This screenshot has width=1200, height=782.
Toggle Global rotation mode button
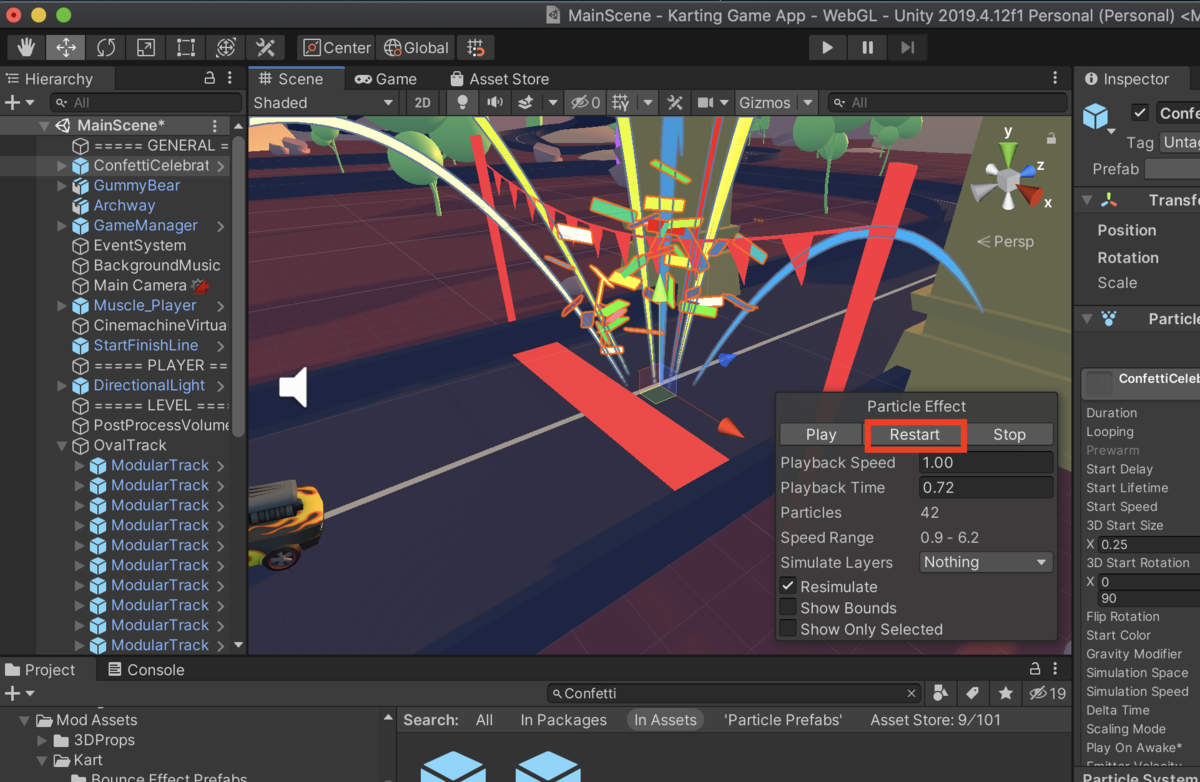click(416, 47)
